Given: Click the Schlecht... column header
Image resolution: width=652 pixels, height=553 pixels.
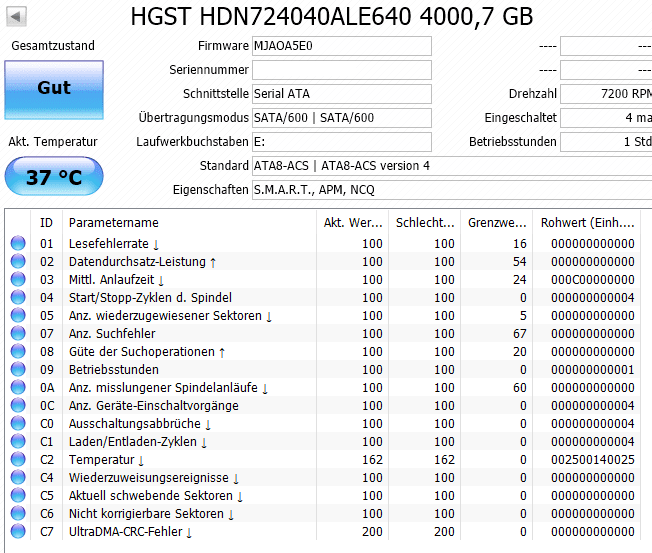Looking at the screenshot, I should tap(425, 223).
